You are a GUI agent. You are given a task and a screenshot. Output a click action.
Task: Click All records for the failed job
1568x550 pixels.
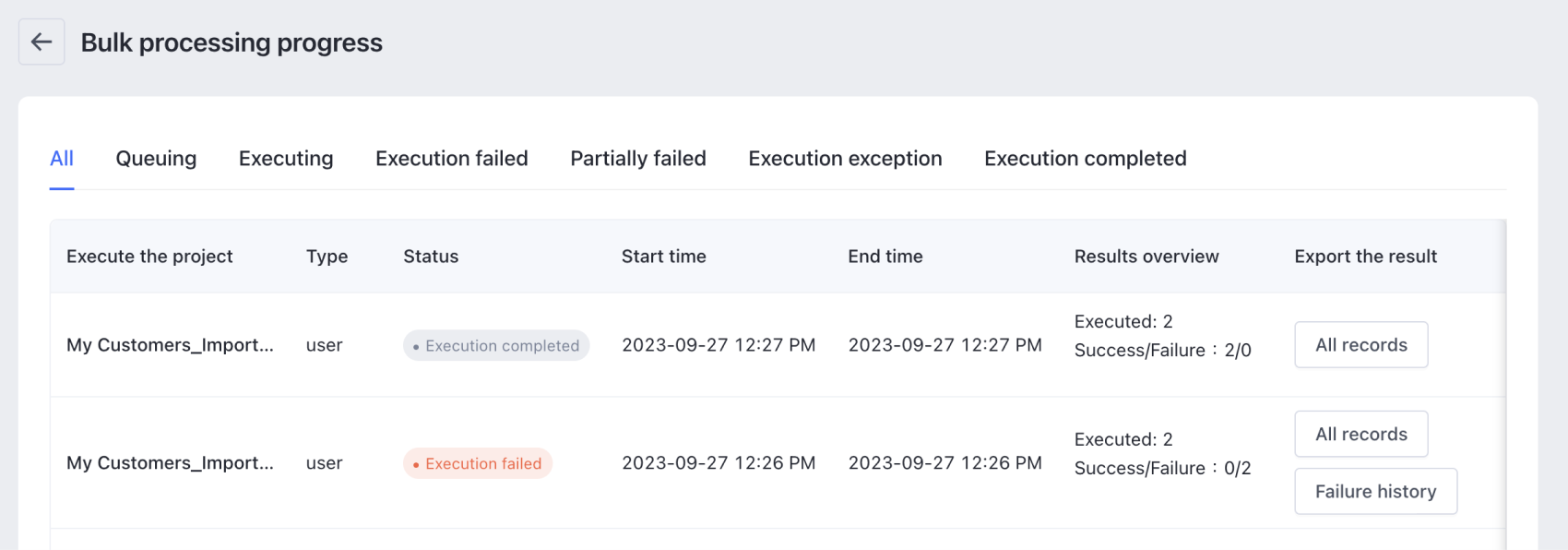1360,434
